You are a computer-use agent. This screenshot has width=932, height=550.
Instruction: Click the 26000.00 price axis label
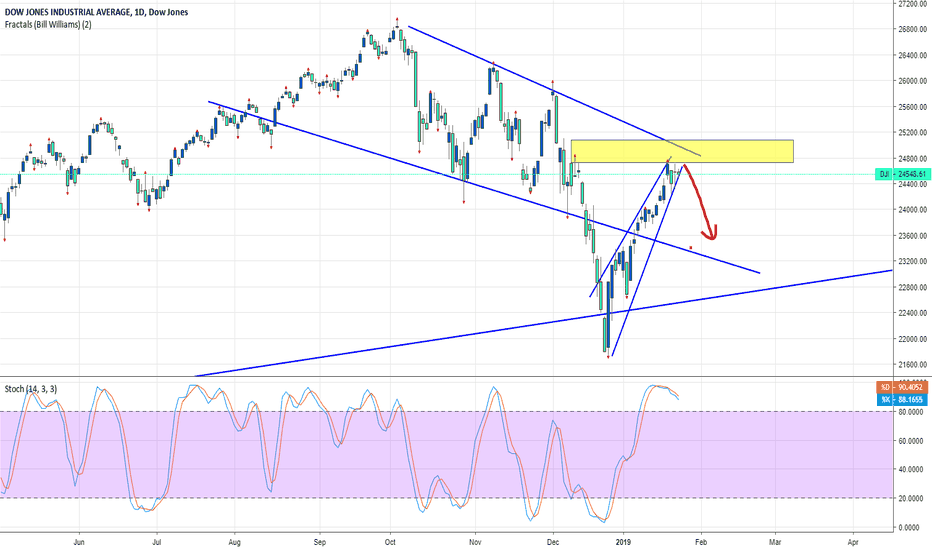(912, 81)
